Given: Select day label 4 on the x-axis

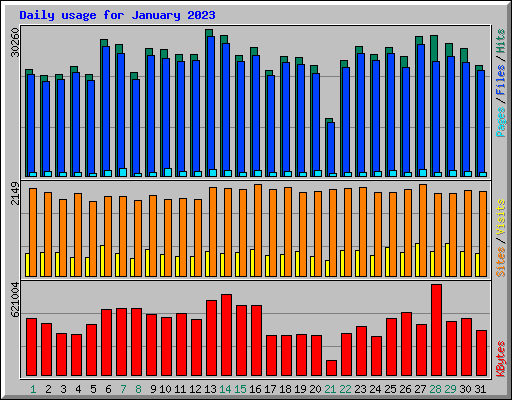Looking at the screenshot, I should click(78, 389).
